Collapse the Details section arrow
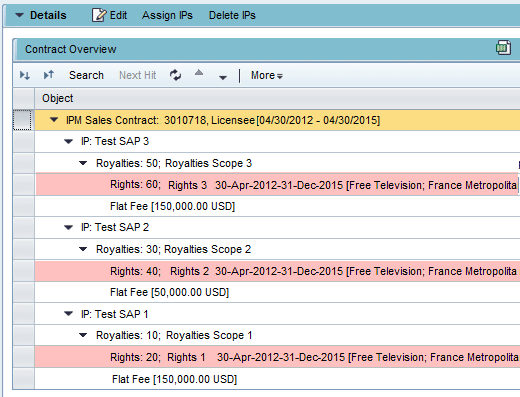Screen dimensions: 520x397 click(19, 15)
